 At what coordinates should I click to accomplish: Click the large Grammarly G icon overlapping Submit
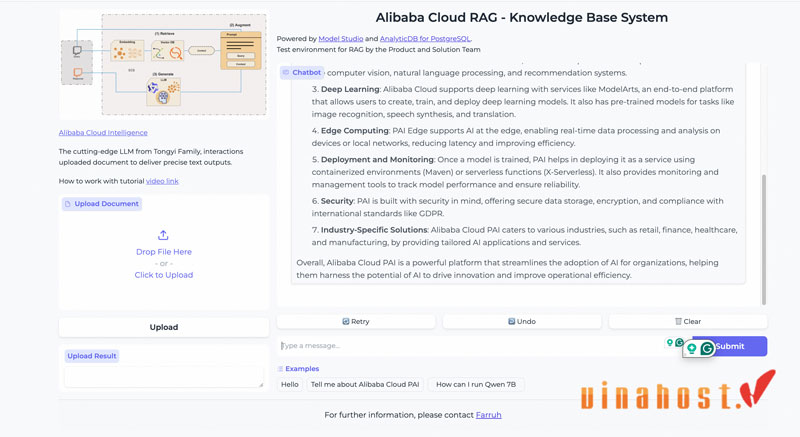coord(707,348)
